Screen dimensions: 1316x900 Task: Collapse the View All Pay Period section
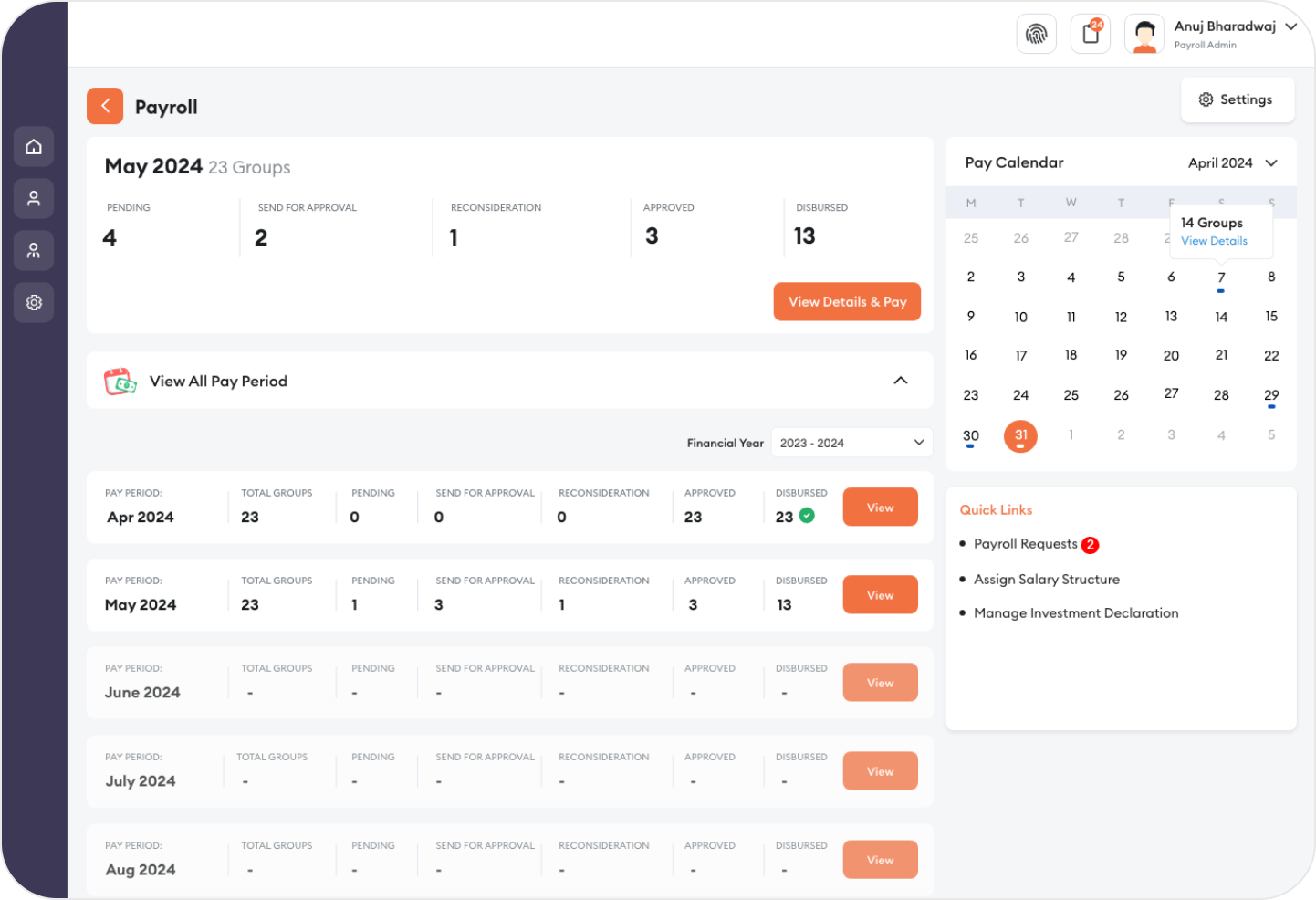(900, 381)
